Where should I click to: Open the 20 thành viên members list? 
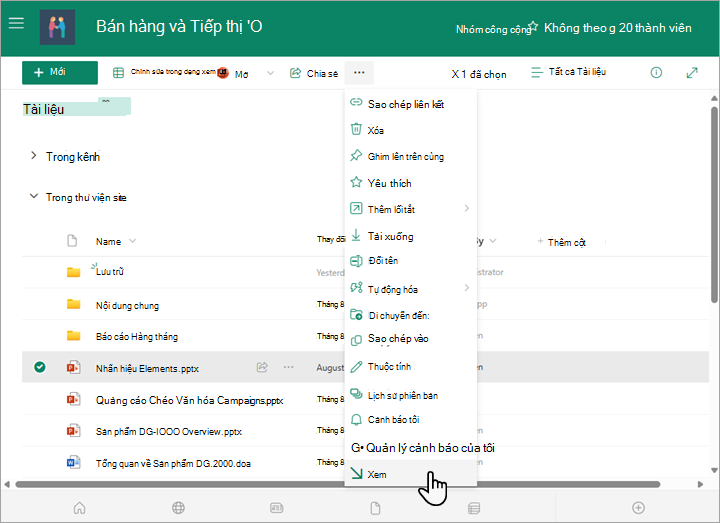click(655, 28)
